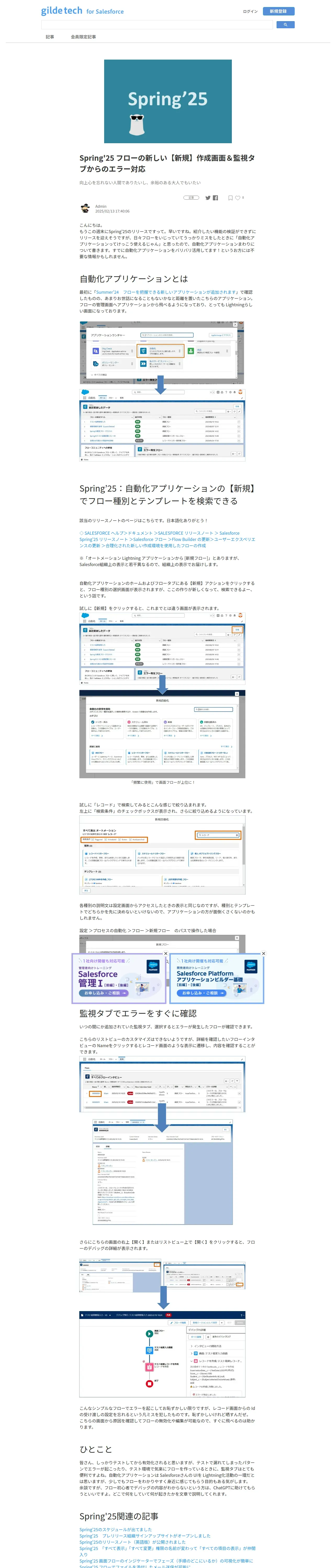Open the SALESFORCE help release note breadcrumb link

167,539
